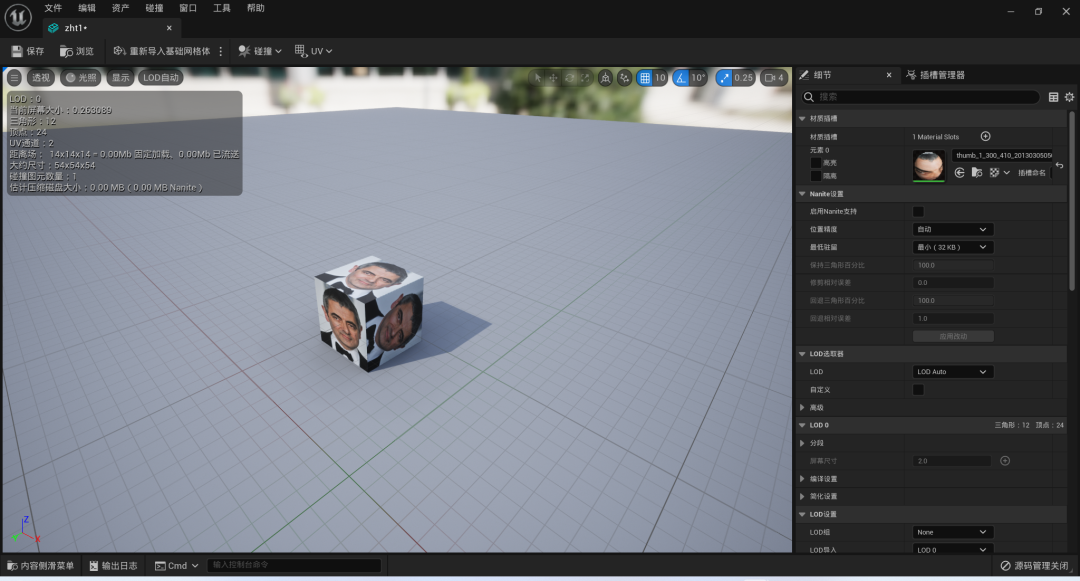Click the camera speed icon
This screenshot has height=581, width=1080.
coord(770,78)
